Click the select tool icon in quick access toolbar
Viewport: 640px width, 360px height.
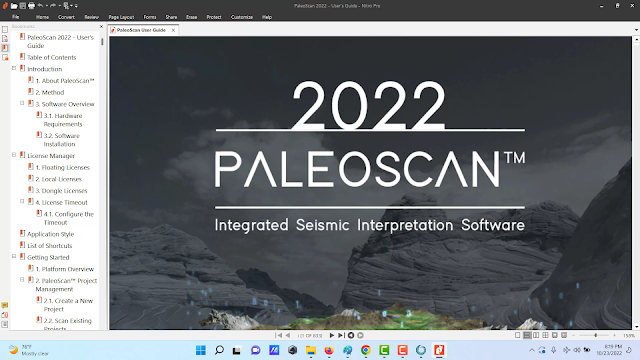coord(66,6)
